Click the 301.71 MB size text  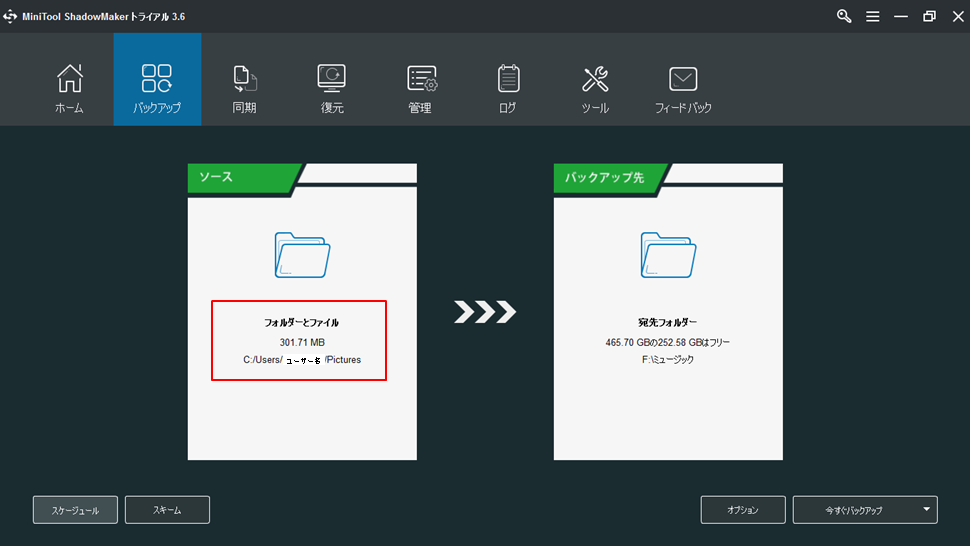(x=302, y=342)
